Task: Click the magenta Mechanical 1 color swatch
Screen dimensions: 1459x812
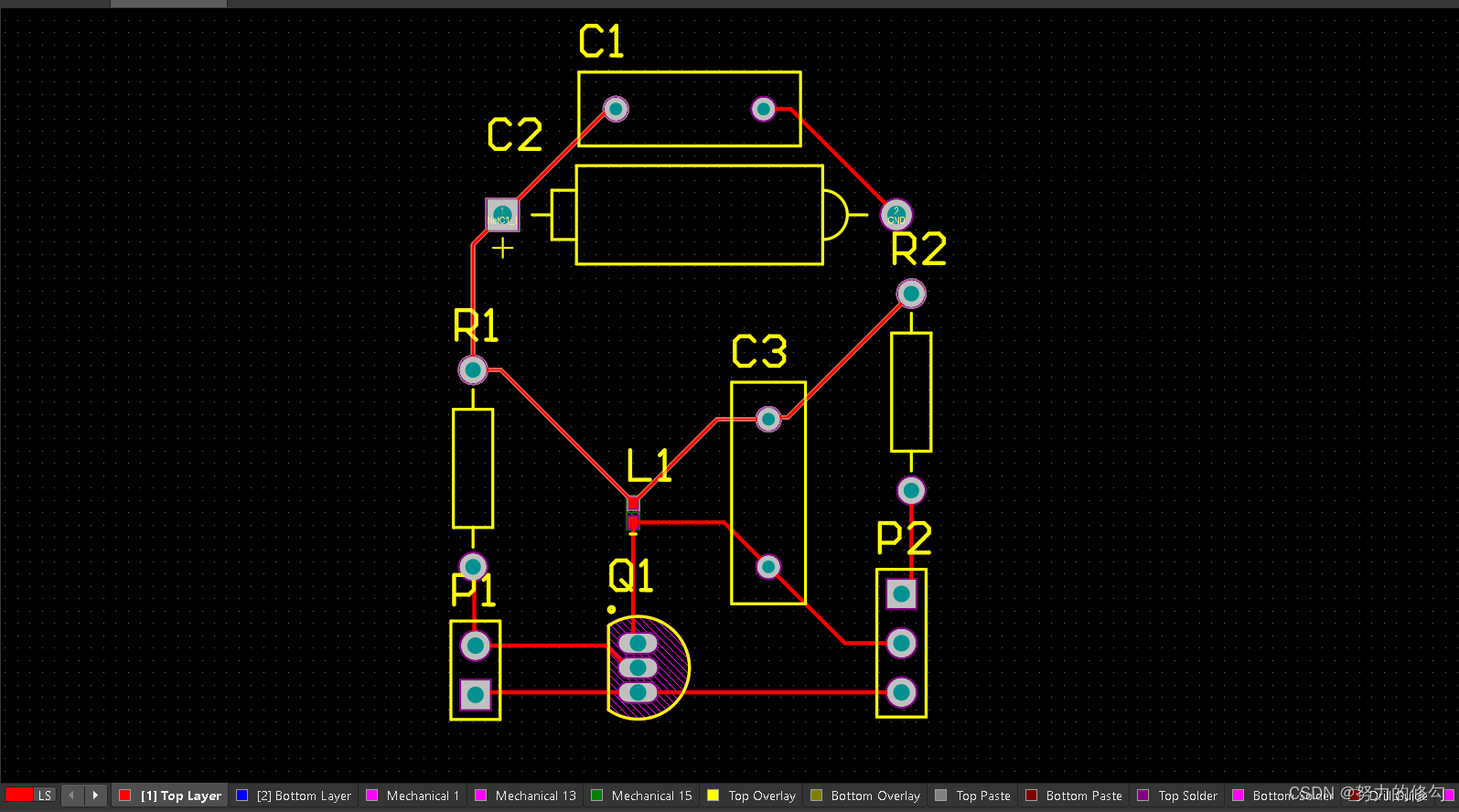Action: point(372,796)
